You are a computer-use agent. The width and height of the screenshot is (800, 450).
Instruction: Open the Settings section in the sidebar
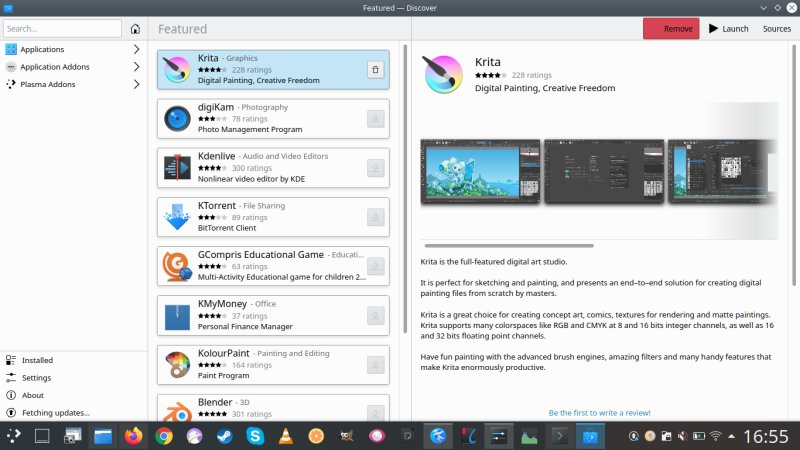pos(36,378)
